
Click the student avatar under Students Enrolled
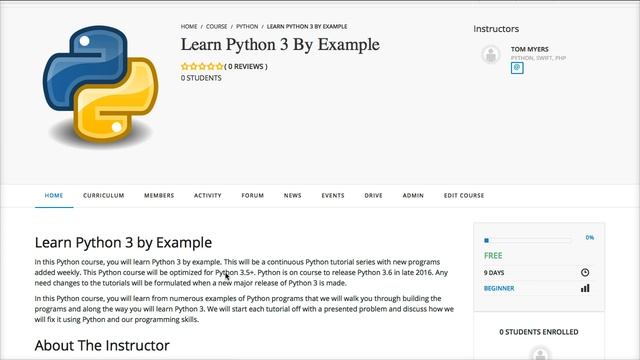pos(540,353)
